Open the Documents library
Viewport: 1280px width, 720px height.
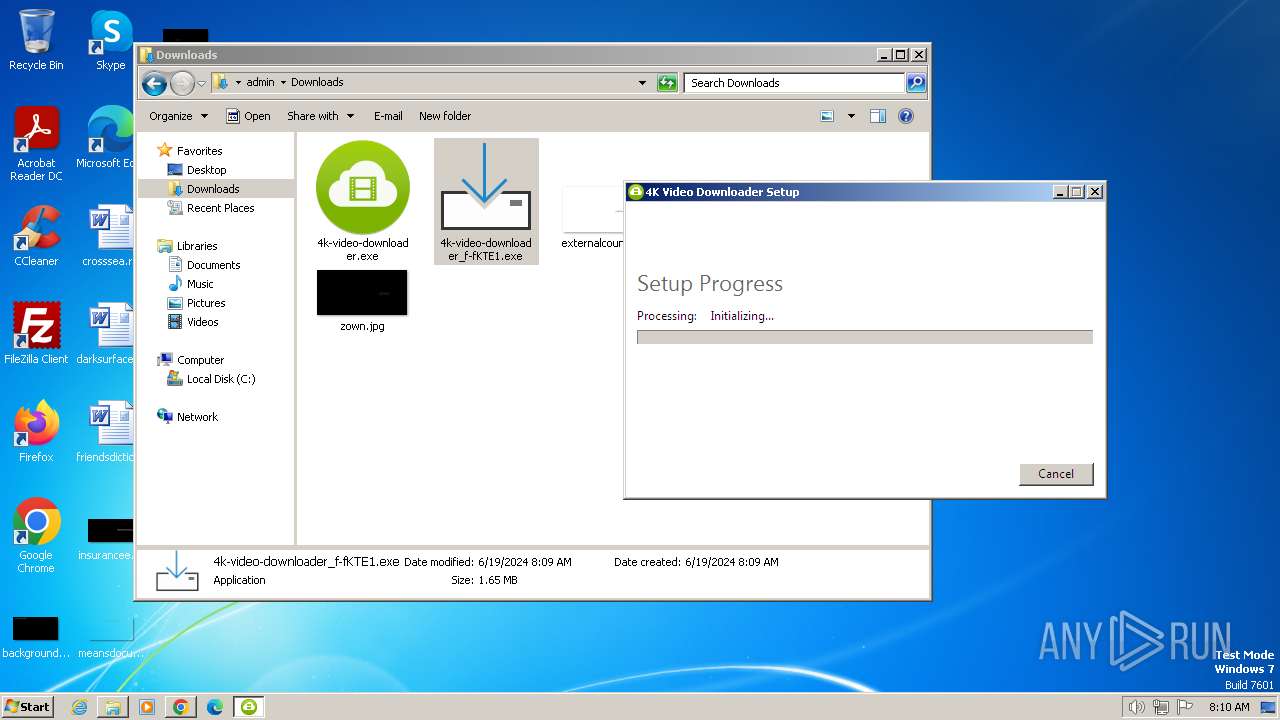pos(213,265)
